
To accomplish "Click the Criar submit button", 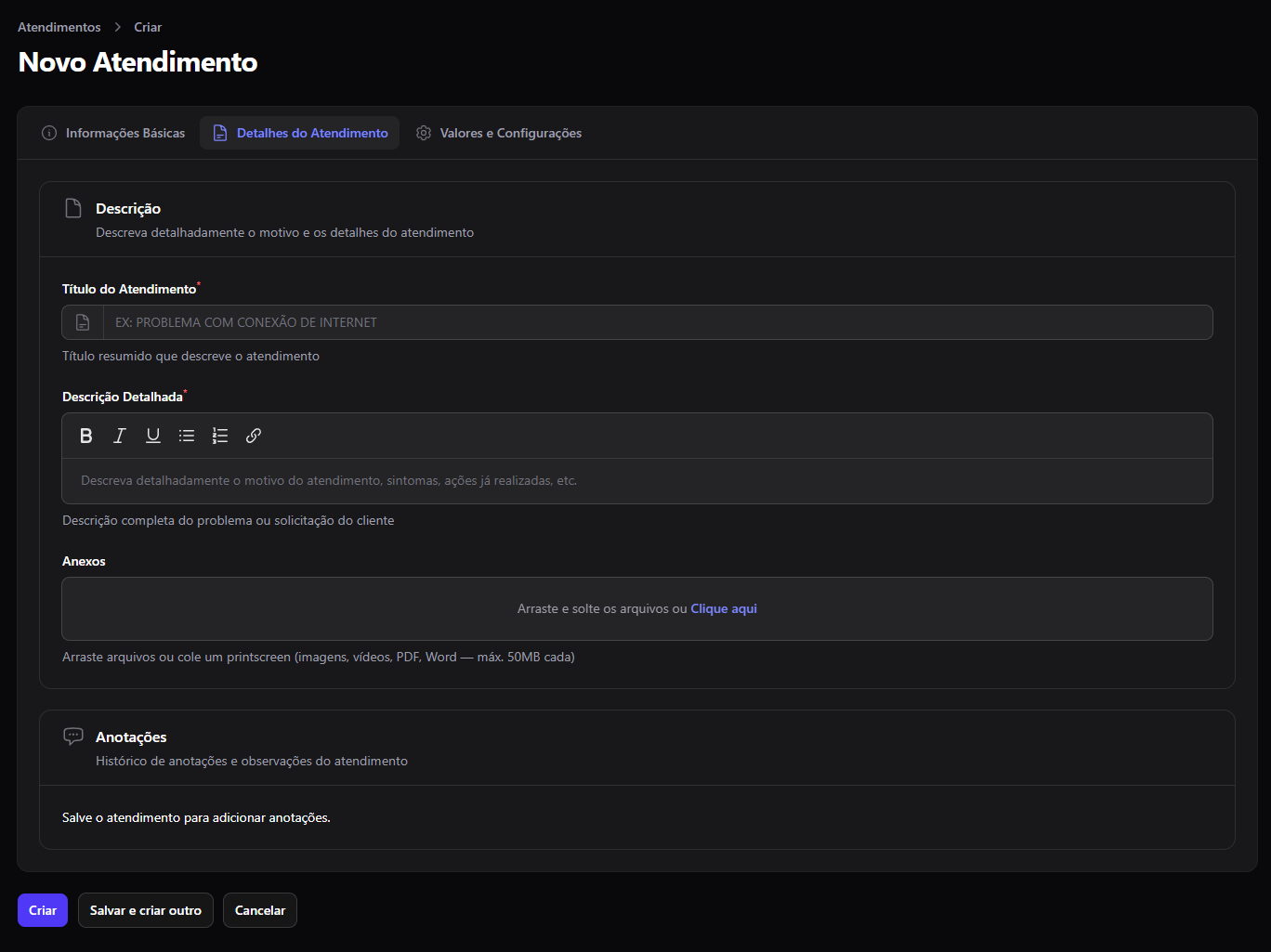I will [x=43, y=910].
